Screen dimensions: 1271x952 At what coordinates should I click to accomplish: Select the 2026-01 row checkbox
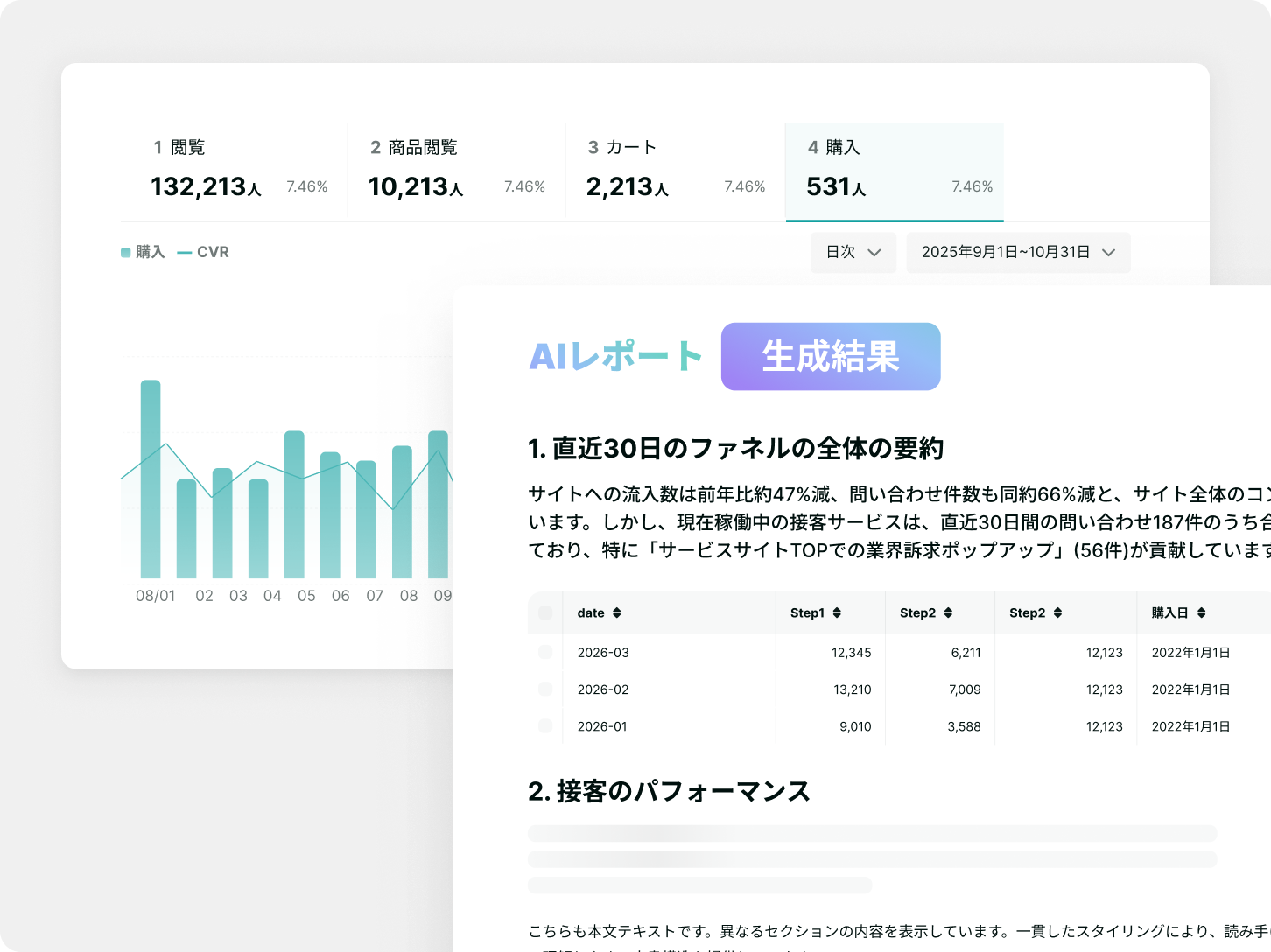coord(545,725)
